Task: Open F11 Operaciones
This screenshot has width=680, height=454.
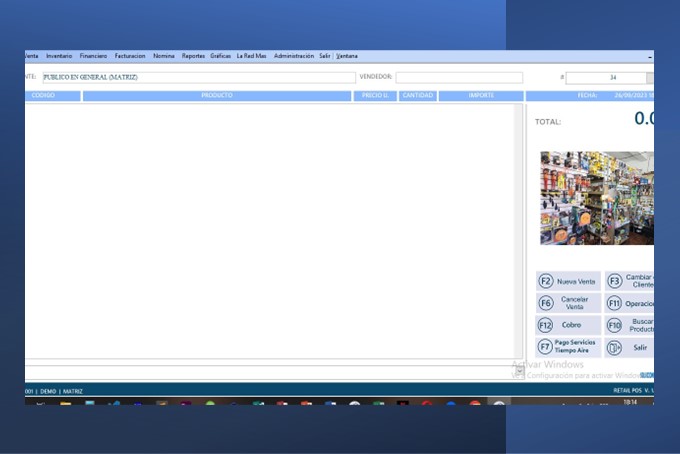Action: pos(630,303)
